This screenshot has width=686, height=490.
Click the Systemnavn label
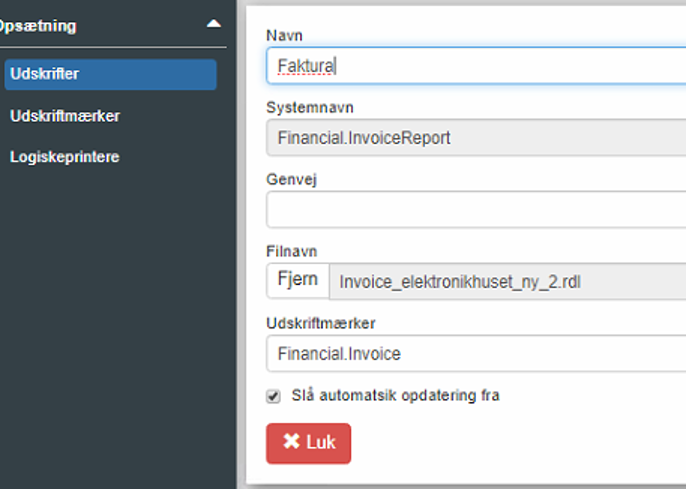[x=310, y=107]
